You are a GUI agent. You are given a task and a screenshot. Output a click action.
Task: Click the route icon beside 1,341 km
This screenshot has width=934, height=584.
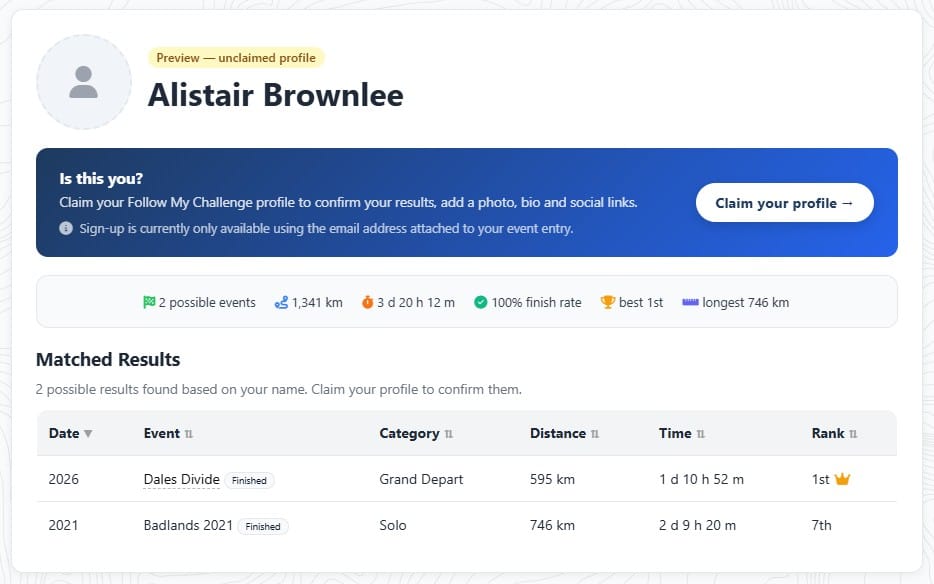pos(281,302)
